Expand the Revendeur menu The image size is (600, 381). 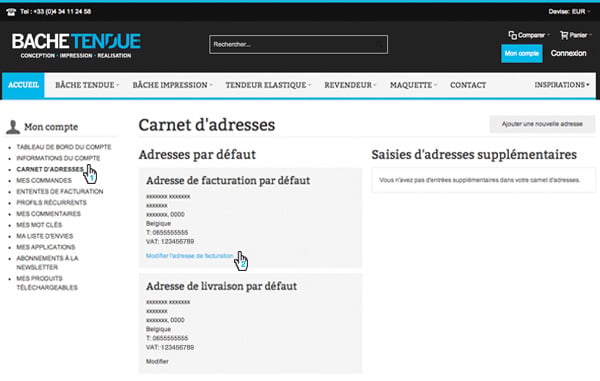(350, 85)
